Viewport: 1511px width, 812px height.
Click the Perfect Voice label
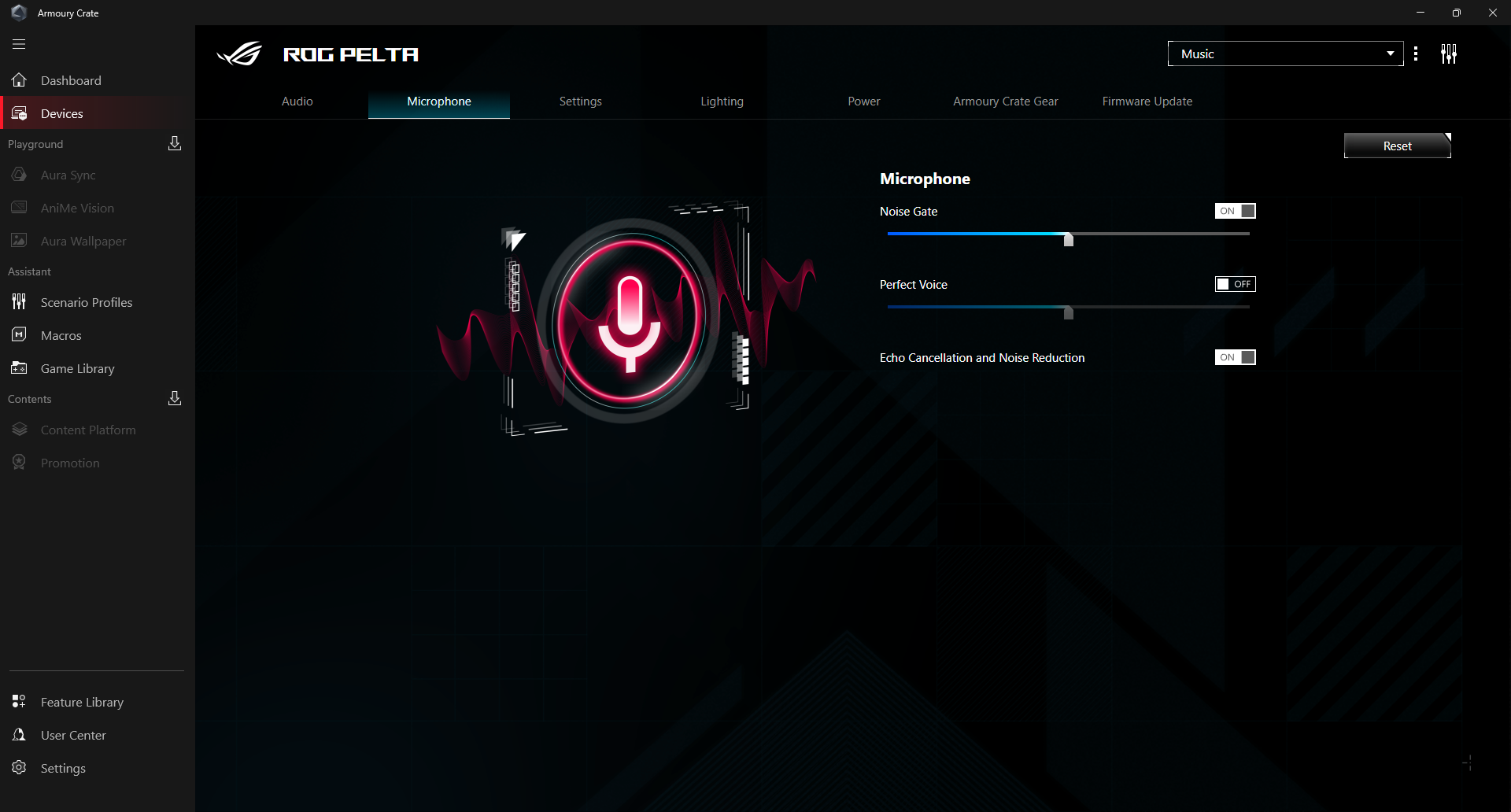pyautogui.click(x=914, y=284)
